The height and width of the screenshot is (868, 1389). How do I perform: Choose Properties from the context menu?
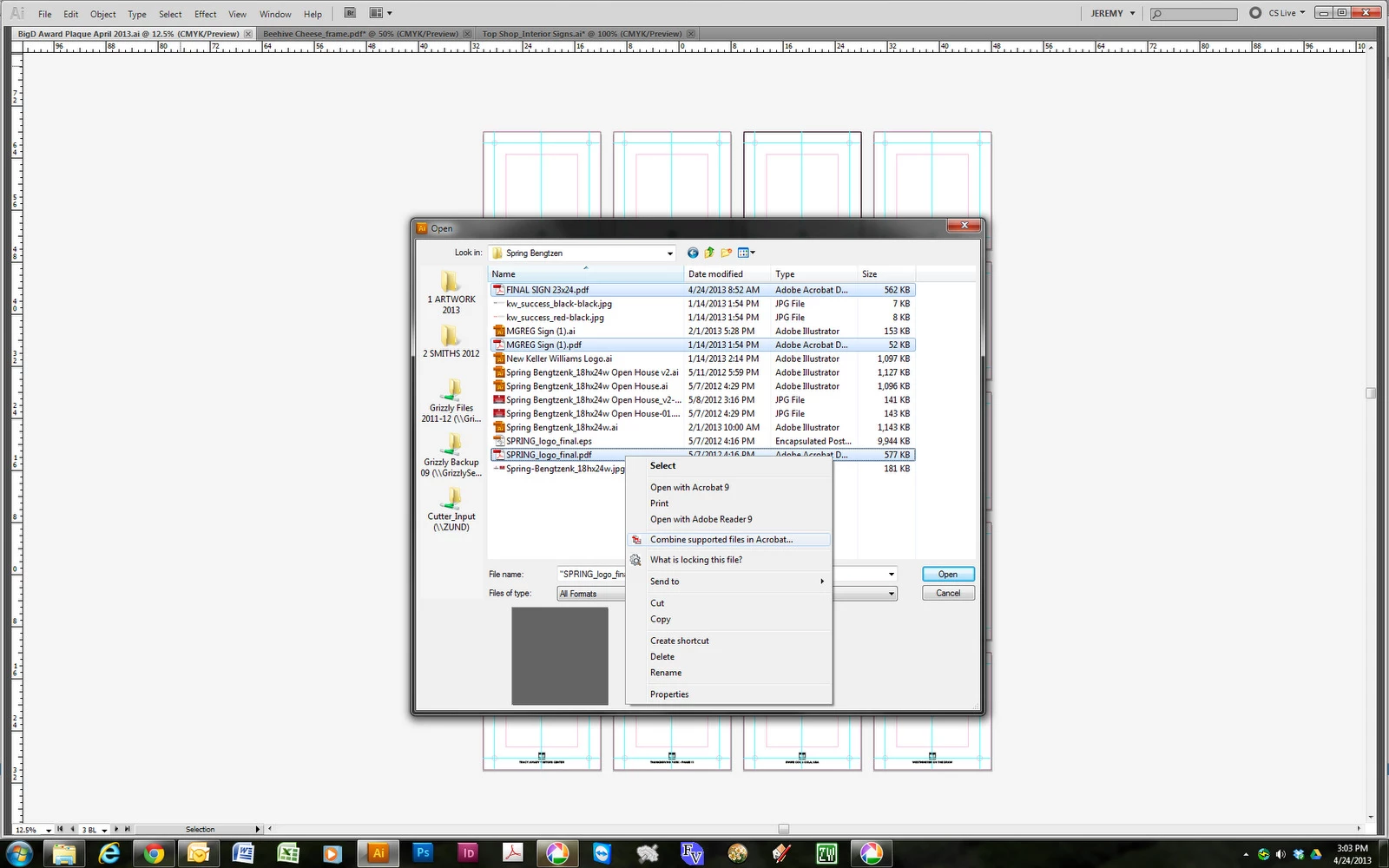point(669,694)
